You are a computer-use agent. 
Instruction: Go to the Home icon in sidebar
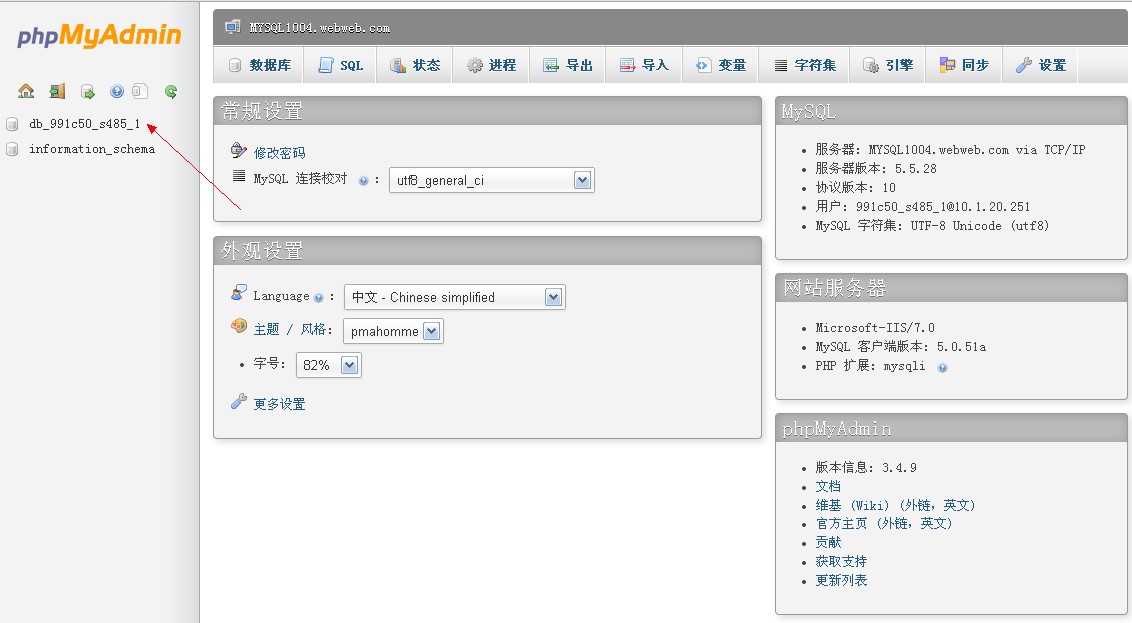click(x=26, y=91)
